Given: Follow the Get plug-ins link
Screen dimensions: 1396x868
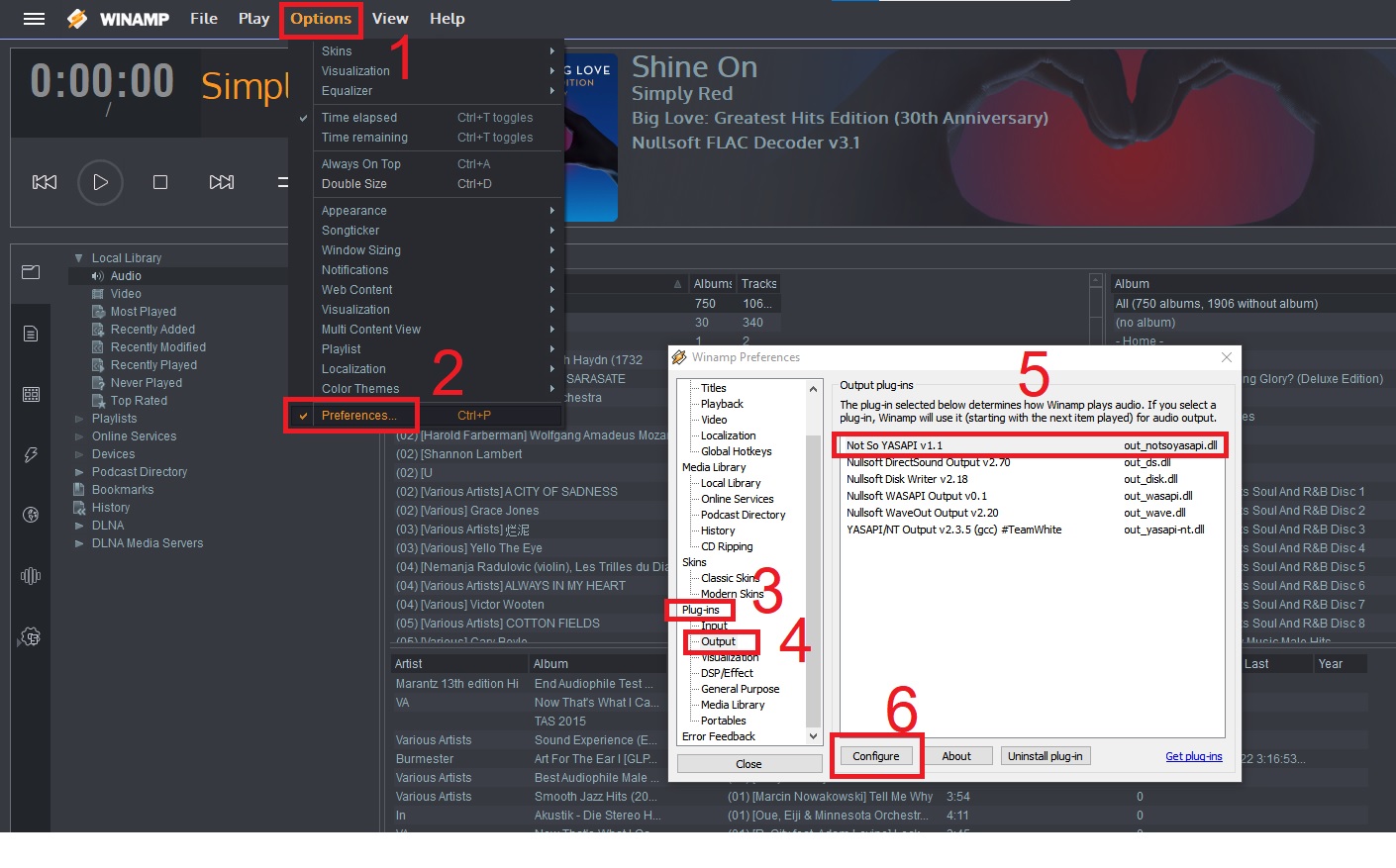Looking at the screenshot, I should coord(1194,756).
